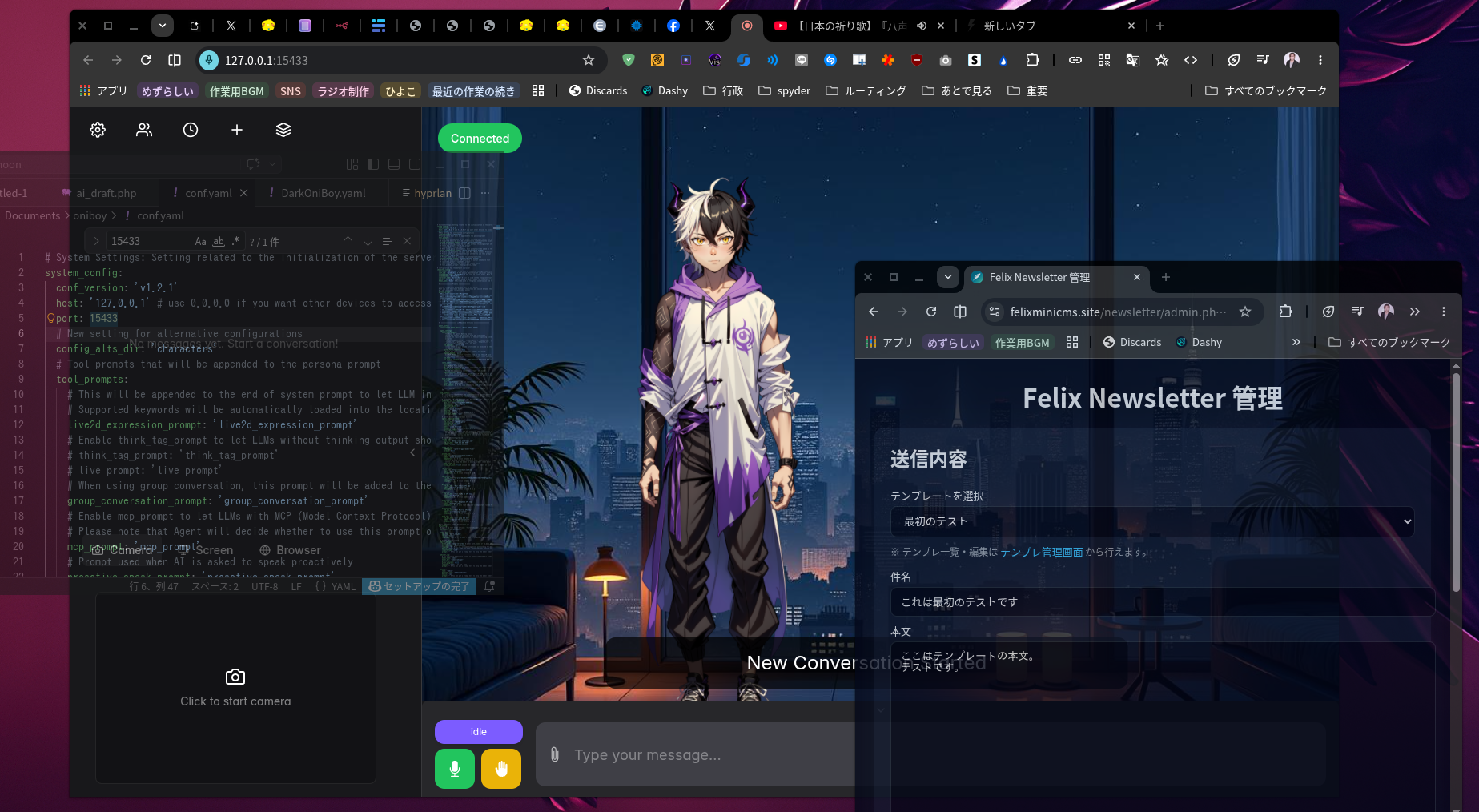Click the layers stack icon in the sidebar

(x=283, y=130)
